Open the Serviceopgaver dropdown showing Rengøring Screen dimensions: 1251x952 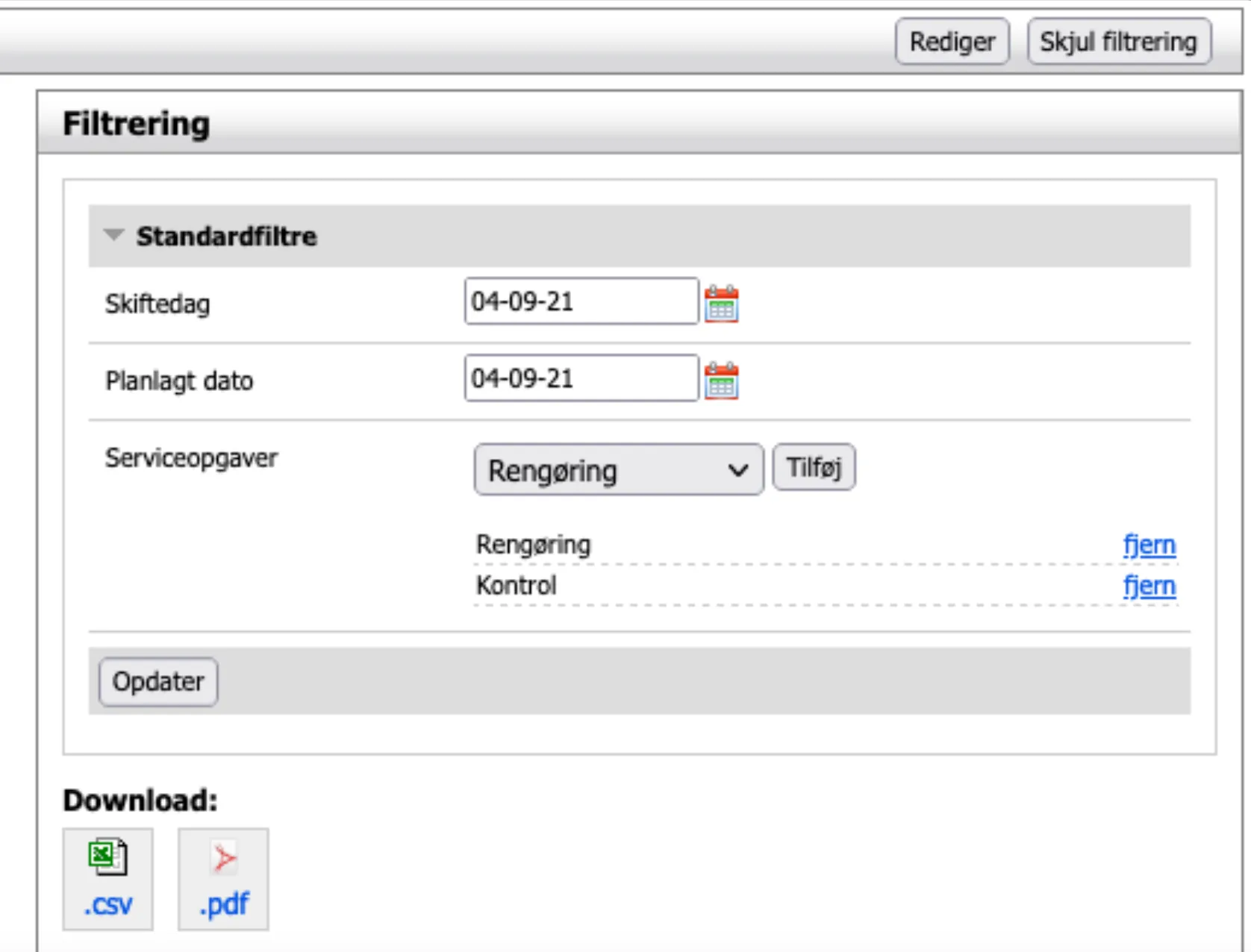click(x=618, y=470)
